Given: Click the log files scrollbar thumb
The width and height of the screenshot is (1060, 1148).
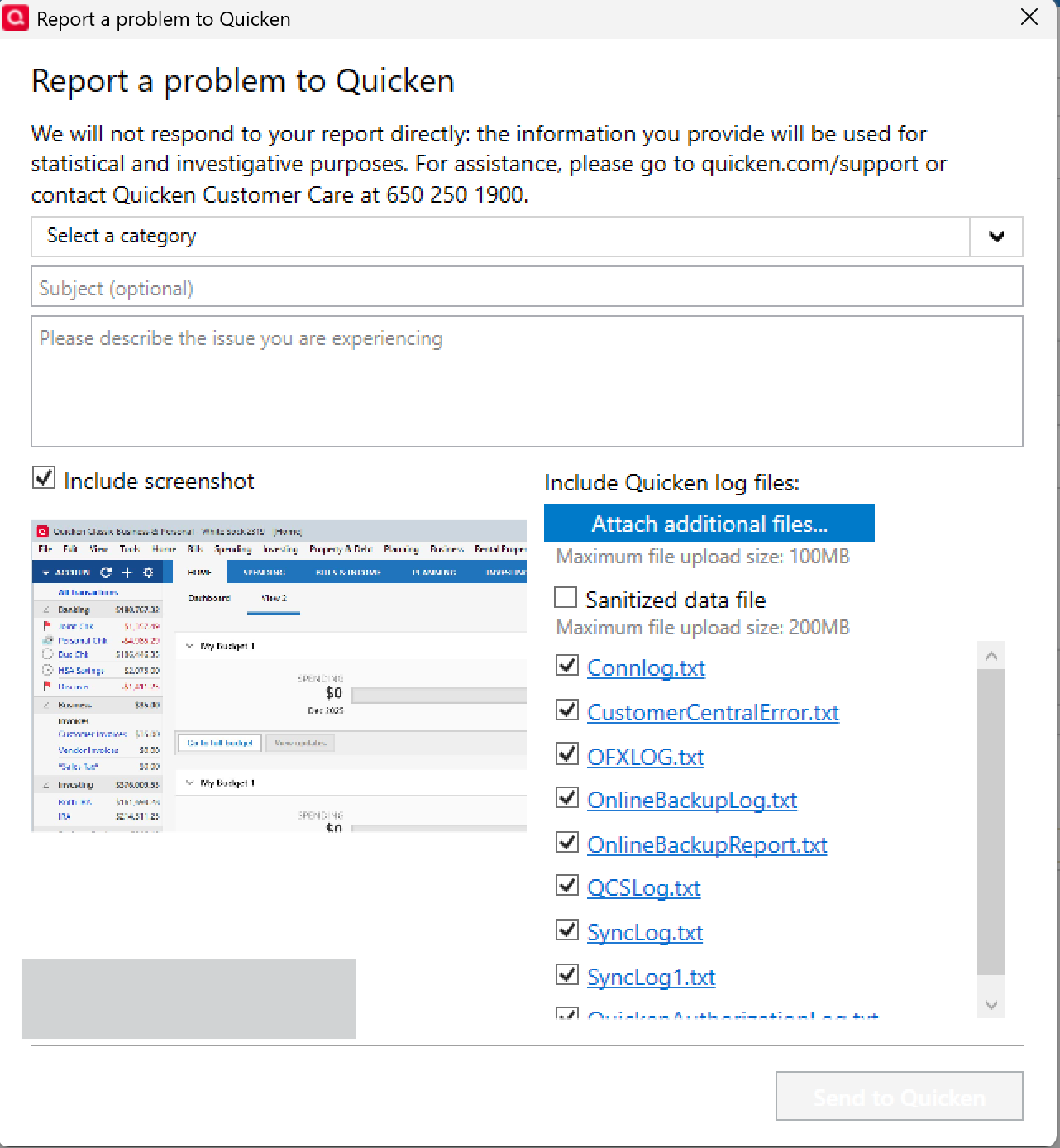Looking at the screenshot, I should pos(991,823).
